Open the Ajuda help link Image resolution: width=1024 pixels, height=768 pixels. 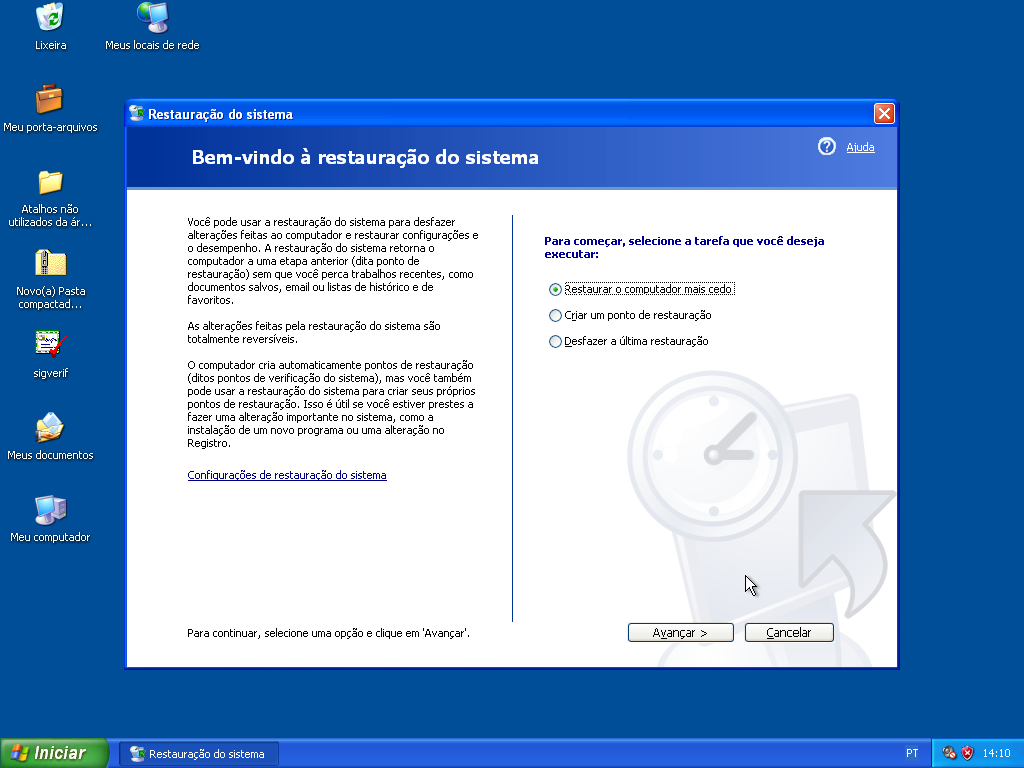pyautogui.click(x=860, y=147)
